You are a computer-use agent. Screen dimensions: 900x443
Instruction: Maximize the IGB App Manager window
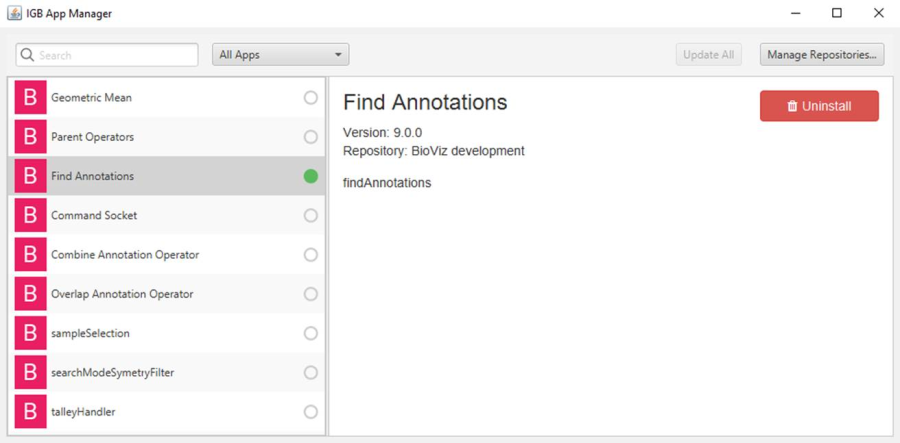click(837, 13)
